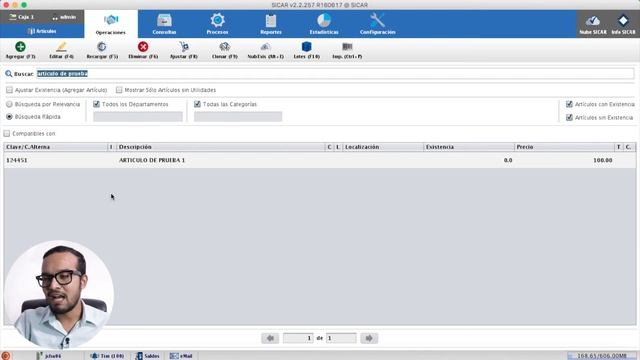Image resolution: width=640 pixels, height=360 pixels.
Task: Select the Artículos section label
Action: [x=42, y=31]
